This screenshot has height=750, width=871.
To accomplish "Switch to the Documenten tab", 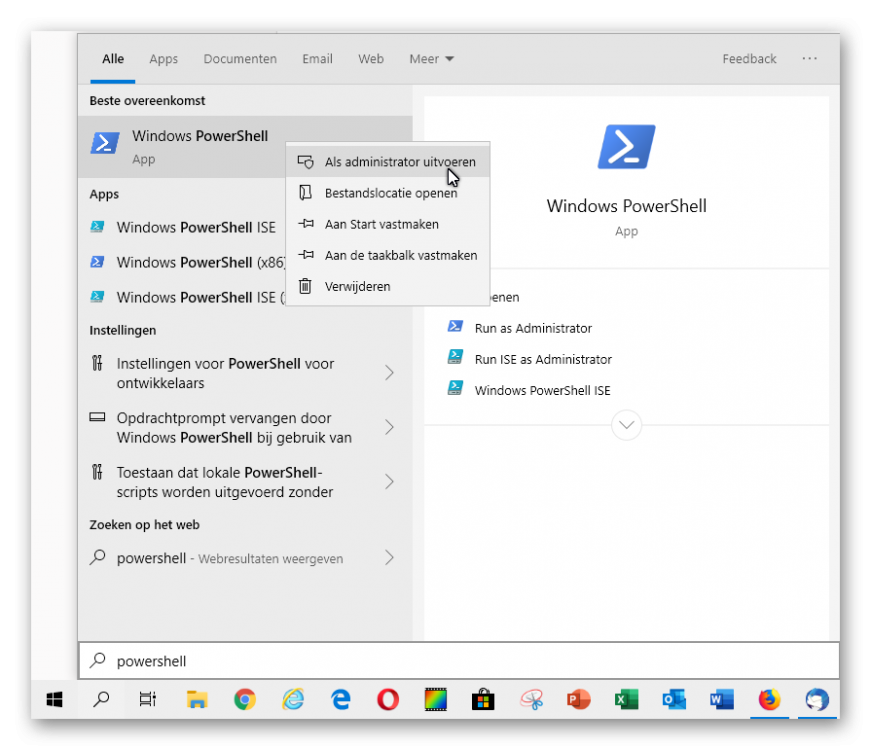I will coord(240,59).
